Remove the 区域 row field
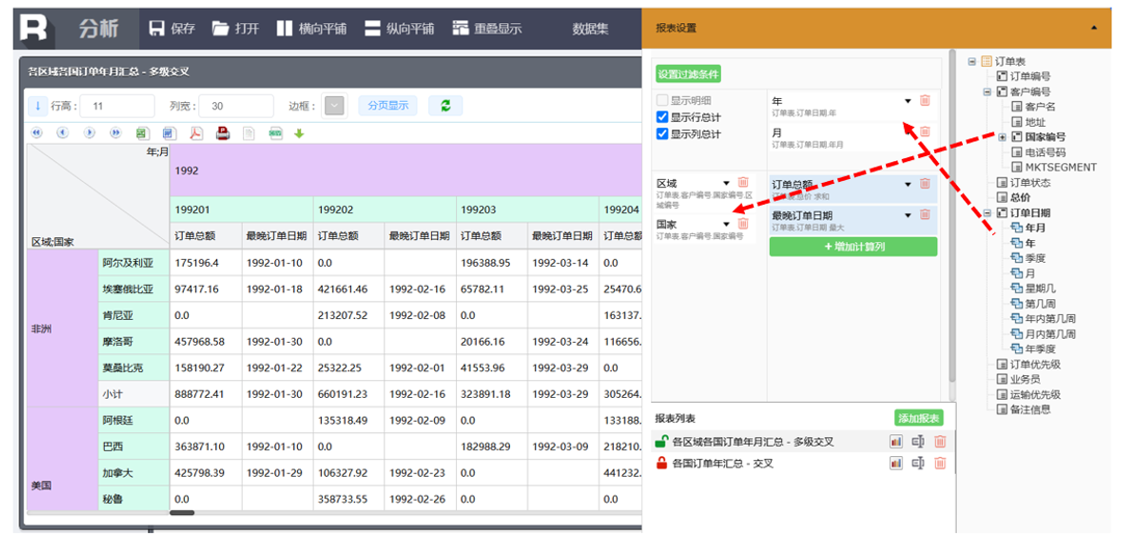Viewport: 1125px width, 554px height. (x=742, y=183)
